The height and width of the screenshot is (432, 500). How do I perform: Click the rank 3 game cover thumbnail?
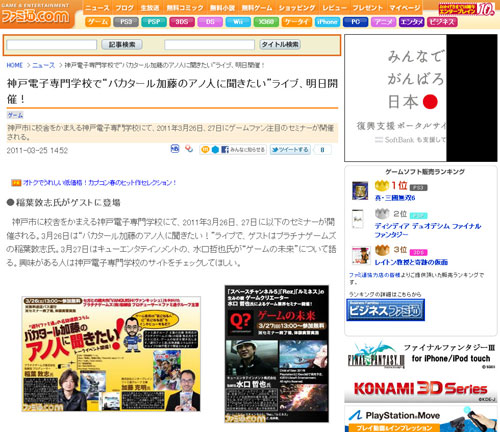pos(361,255)
